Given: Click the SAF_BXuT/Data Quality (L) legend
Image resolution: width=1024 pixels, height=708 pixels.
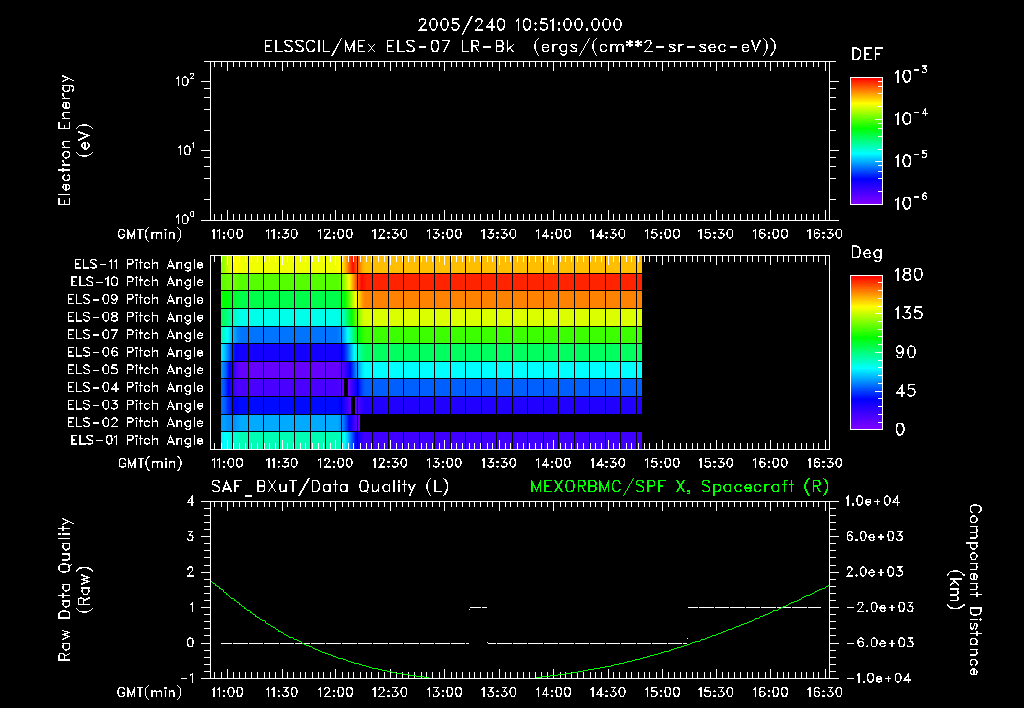Looking at the screenshot, I should [330, 487].
